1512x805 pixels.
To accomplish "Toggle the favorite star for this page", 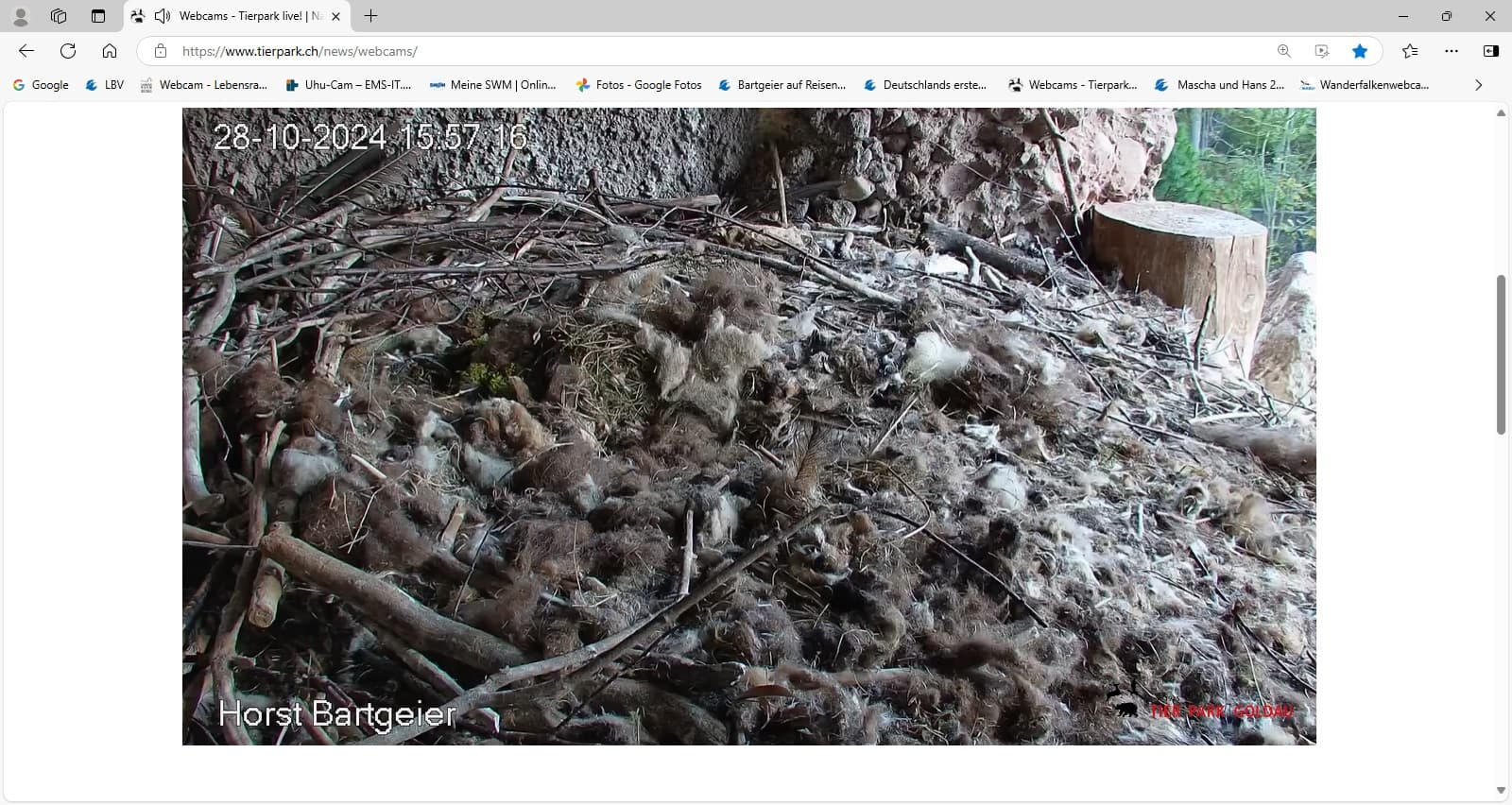I will [x=1360, y=51].
